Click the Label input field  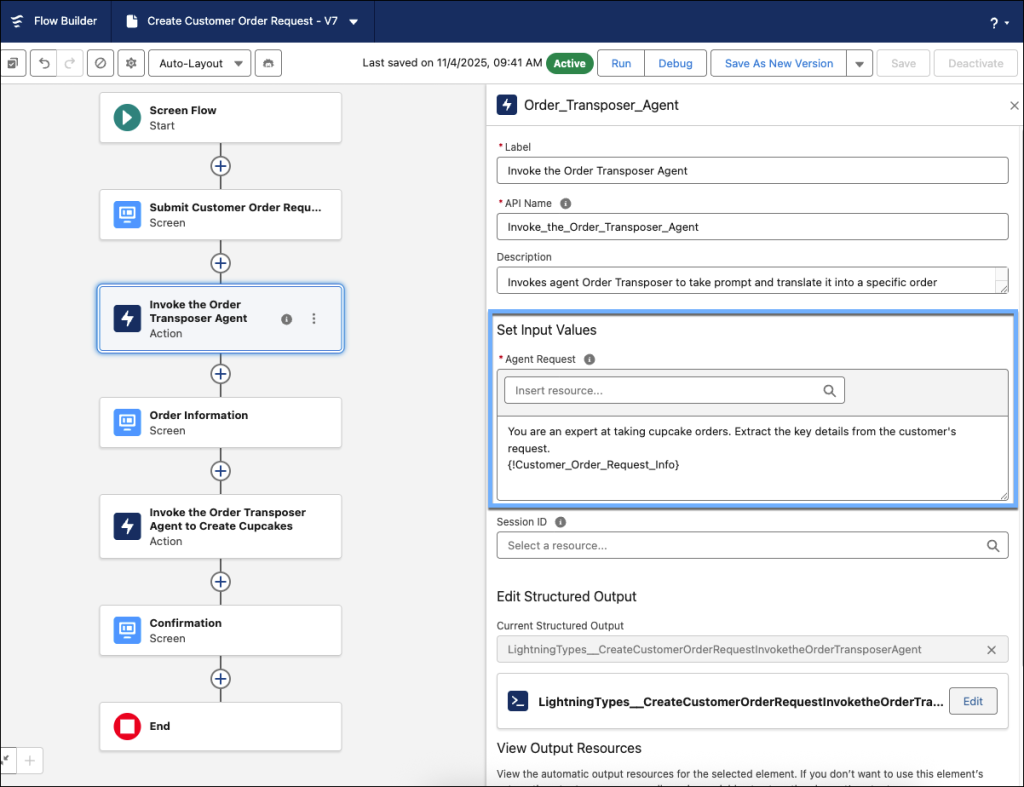(x=752, y=171)
